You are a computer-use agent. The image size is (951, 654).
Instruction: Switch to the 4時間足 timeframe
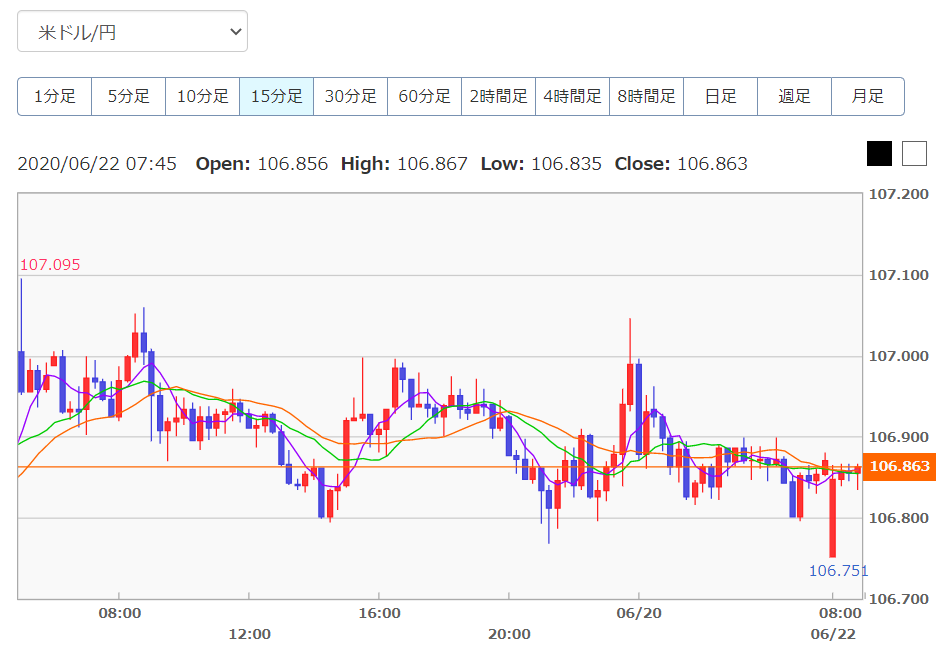[573, 96]
